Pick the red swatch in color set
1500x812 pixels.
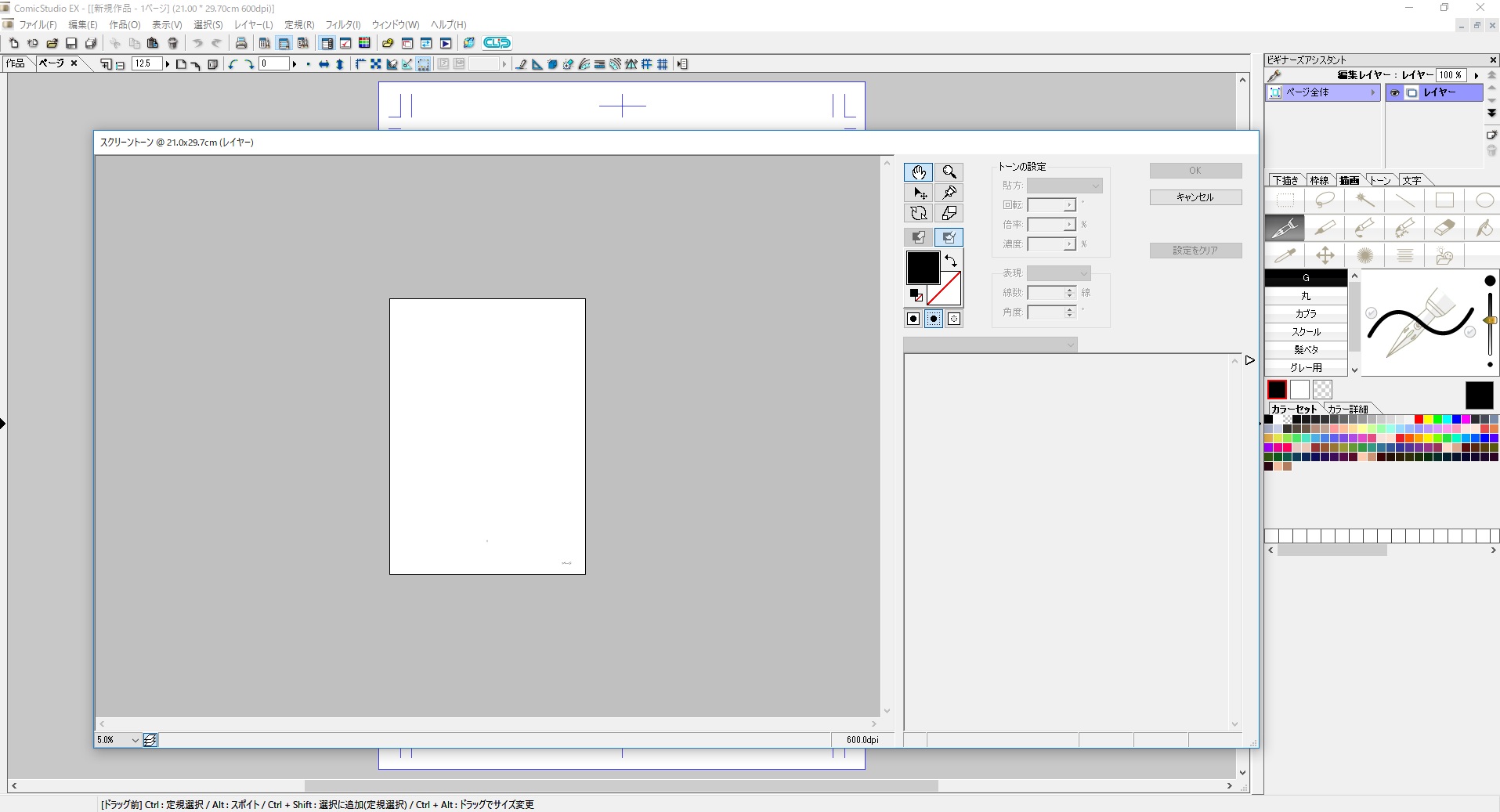coord(1419,420)
